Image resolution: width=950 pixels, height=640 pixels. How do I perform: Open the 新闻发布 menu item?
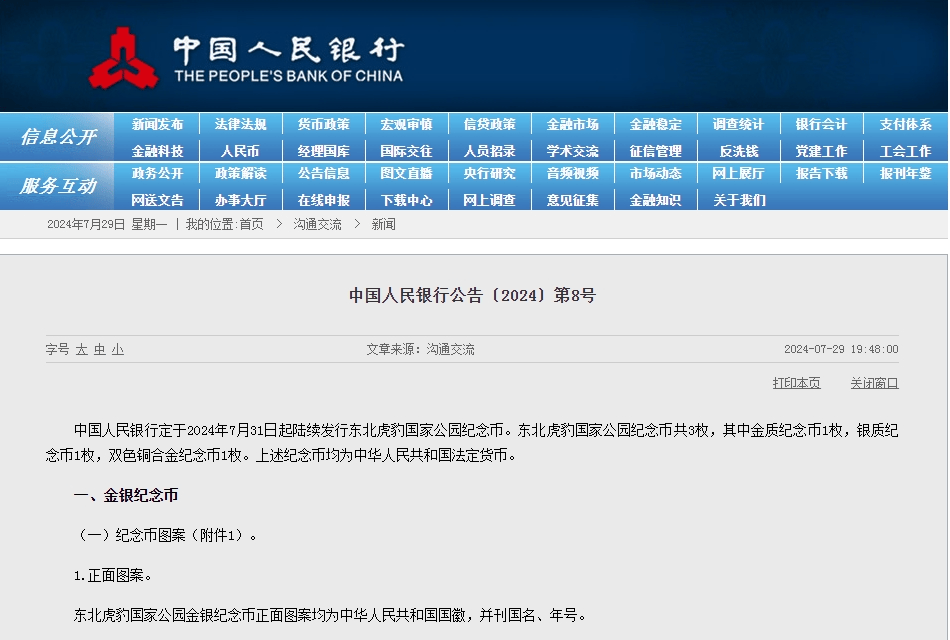coord(158,124)
